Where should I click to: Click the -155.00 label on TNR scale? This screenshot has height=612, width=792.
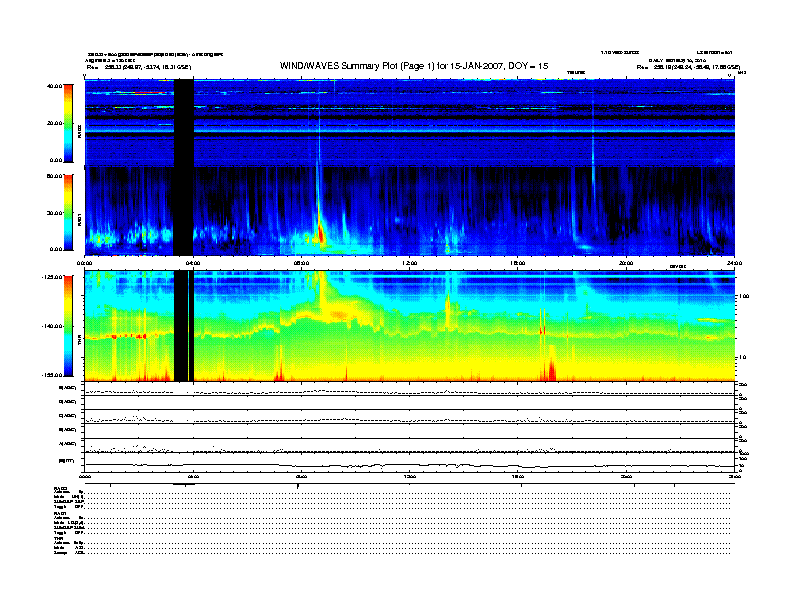pos(53,375)
